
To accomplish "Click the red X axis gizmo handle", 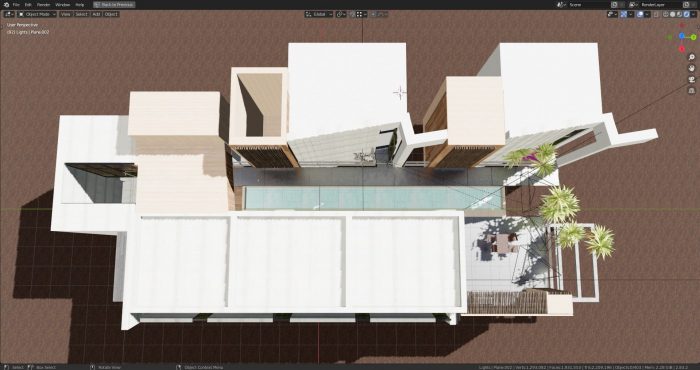I will (x=682, y=49).
